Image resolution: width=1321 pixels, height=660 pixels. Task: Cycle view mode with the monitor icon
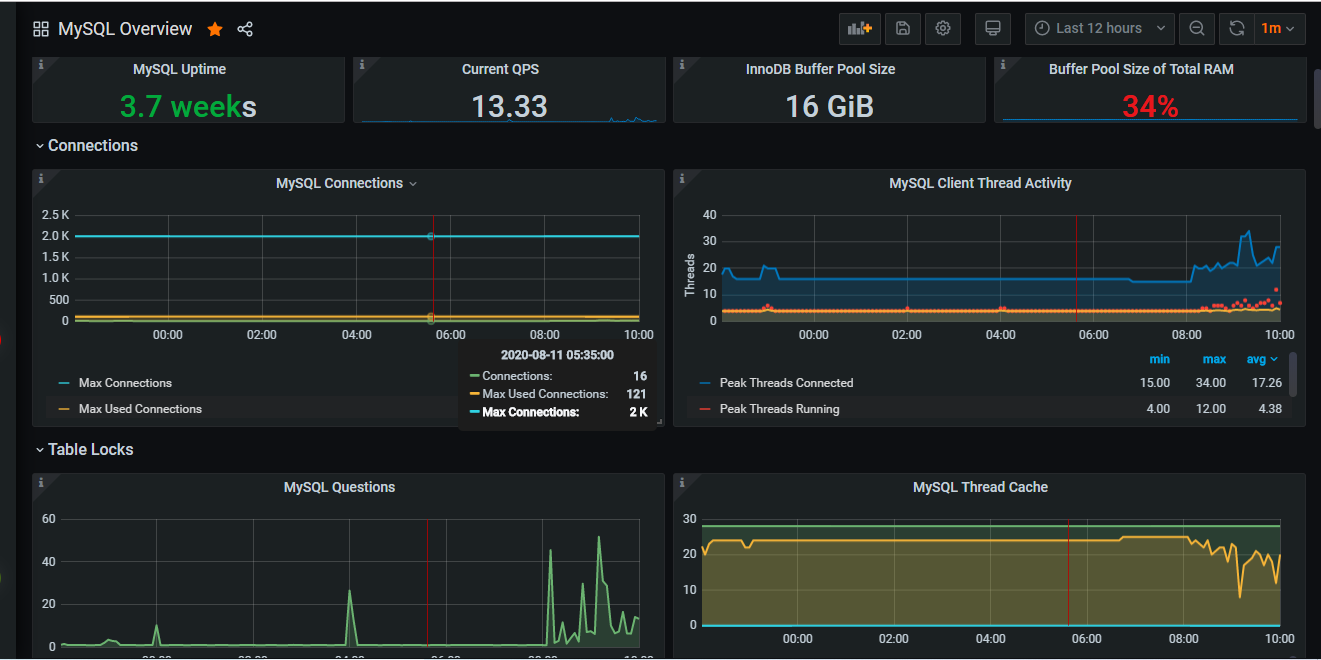993,28
